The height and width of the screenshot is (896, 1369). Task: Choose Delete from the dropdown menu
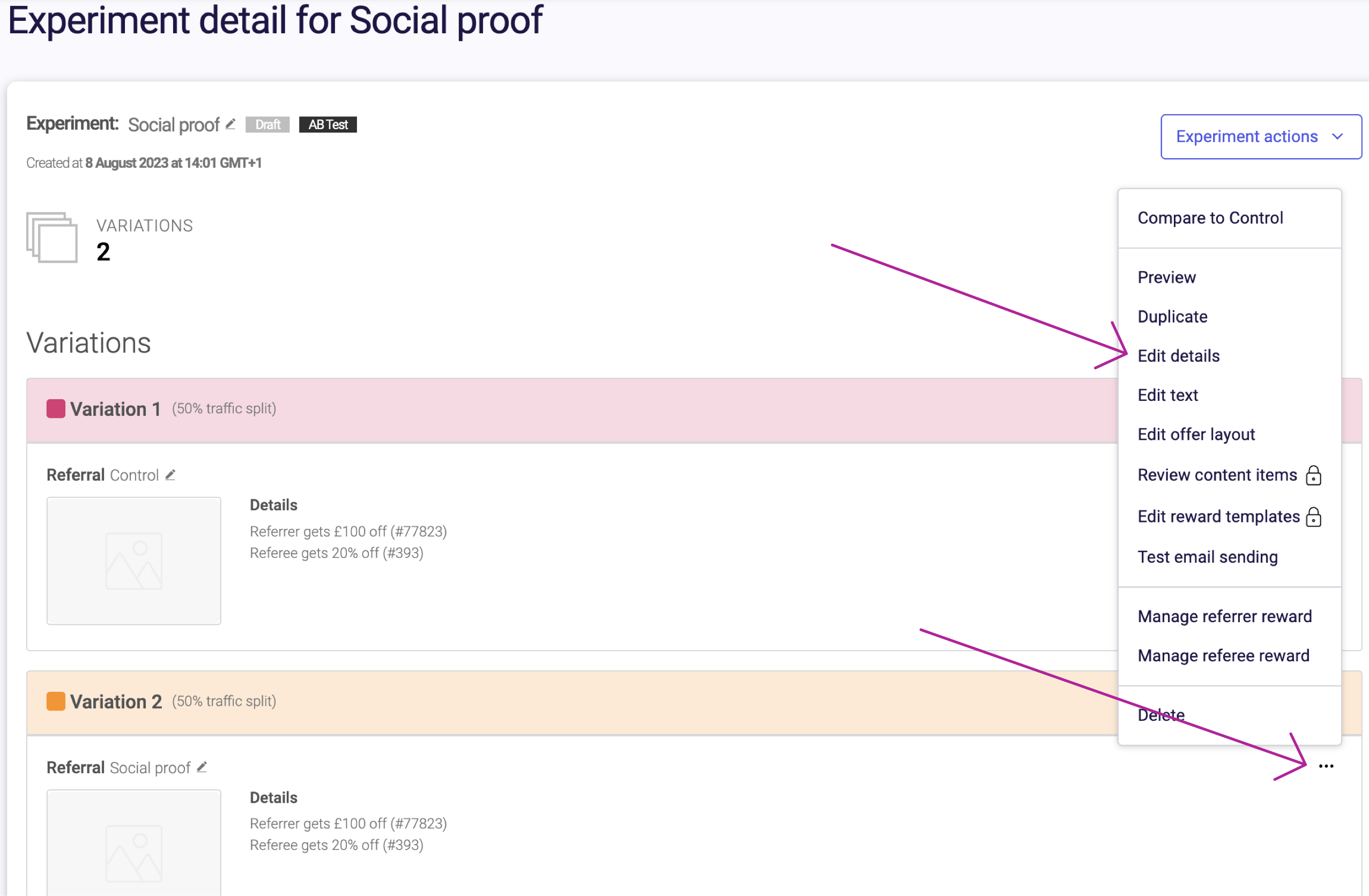click(1161, 715)
